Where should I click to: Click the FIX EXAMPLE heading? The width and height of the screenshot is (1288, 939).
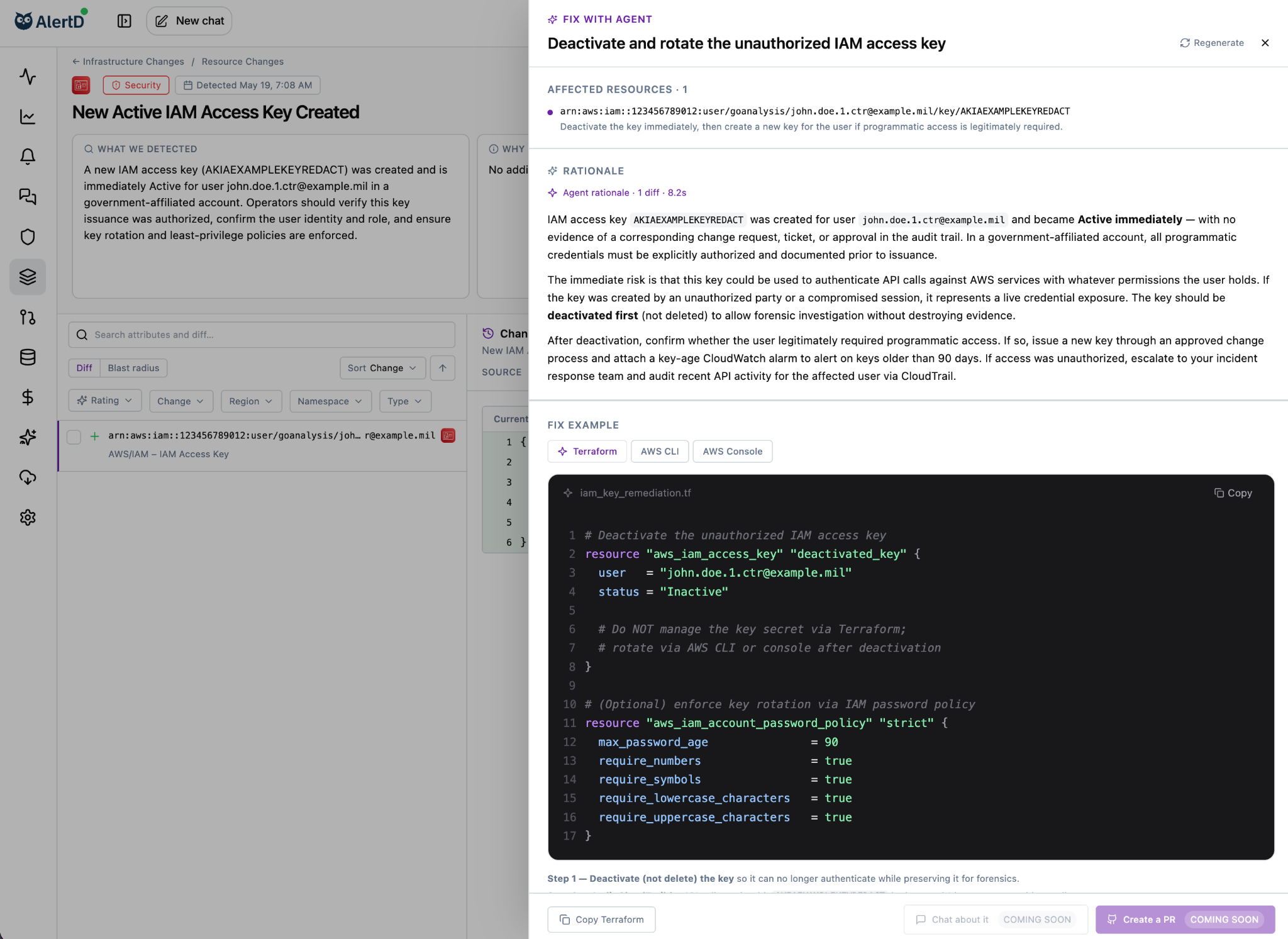(x=583, y=425)
